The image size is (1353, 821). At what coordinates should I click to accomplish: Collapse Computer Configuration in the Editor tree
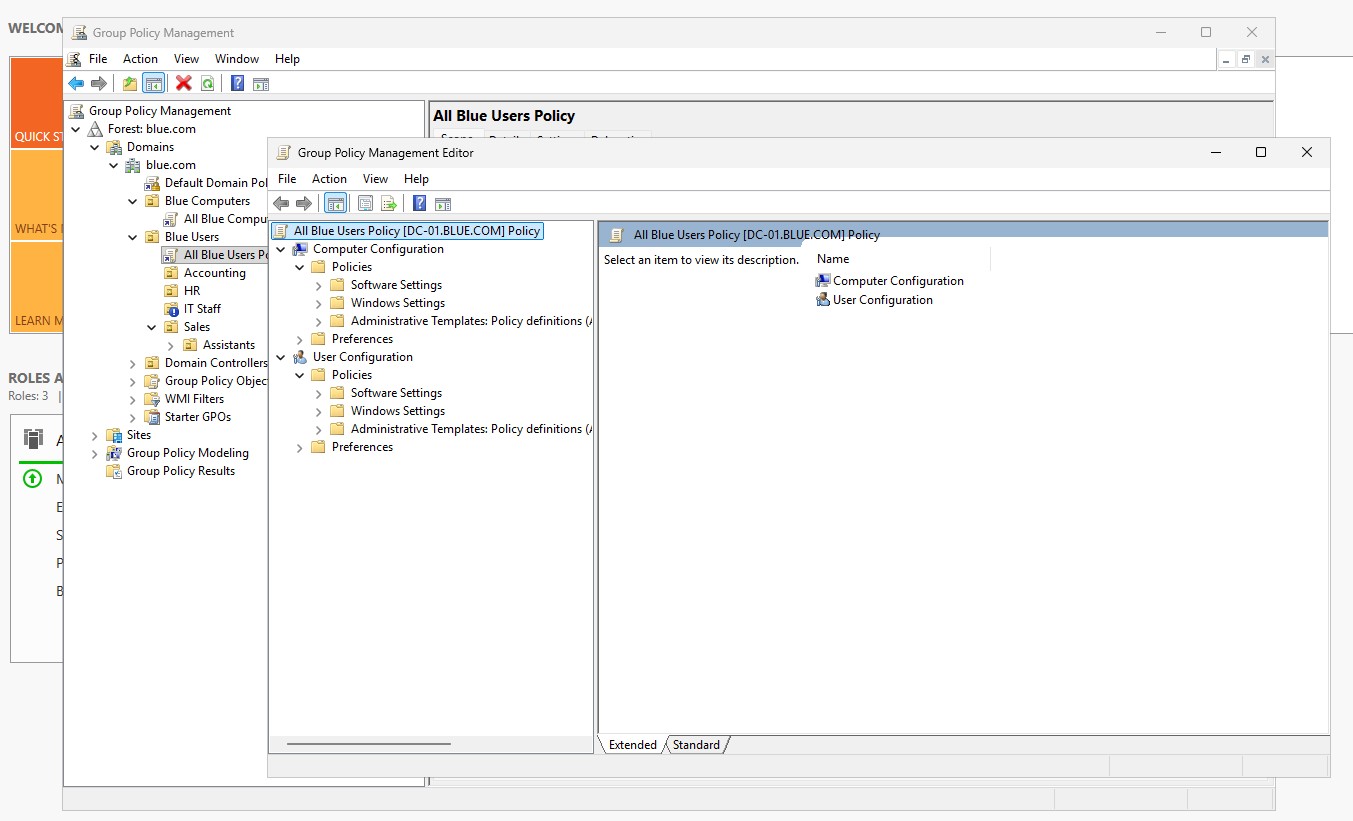coord(280,249)
